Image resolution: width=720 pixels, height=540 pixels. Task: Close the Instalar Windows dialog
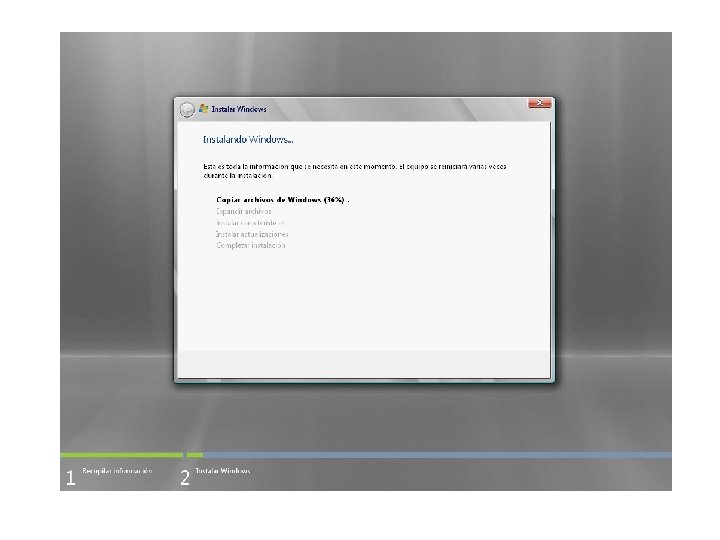[x=540, y=103]
